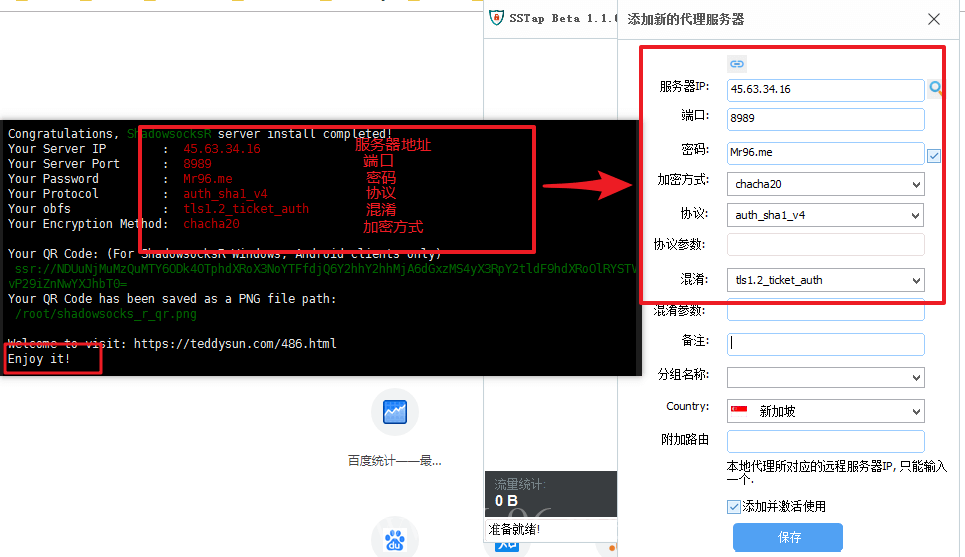Click the 附加路由 input field
The image size is (965, 557).
coord(825,441)
